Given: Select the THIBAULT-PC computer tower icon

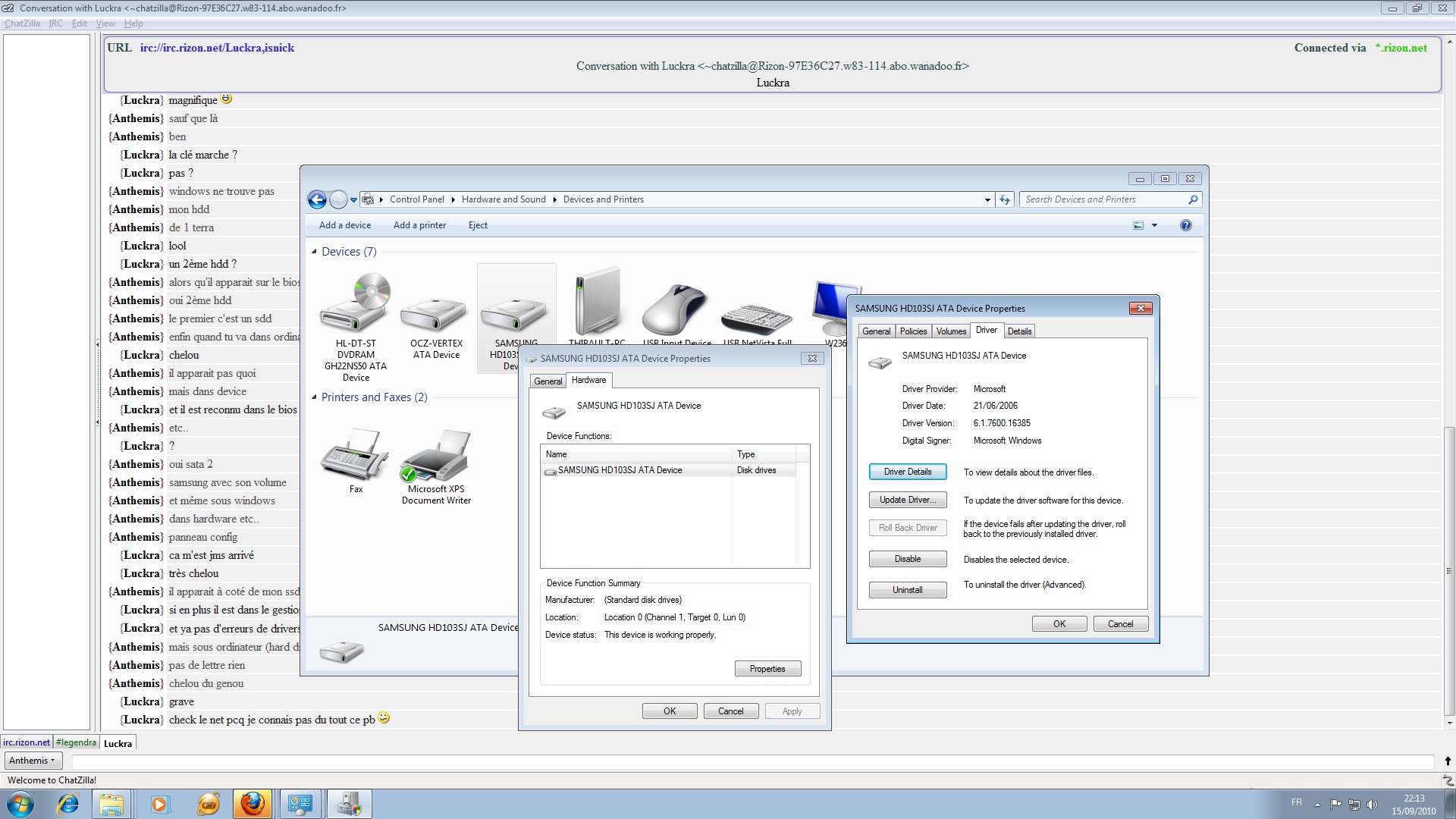Looking at the screenshot, I should 597,302.
